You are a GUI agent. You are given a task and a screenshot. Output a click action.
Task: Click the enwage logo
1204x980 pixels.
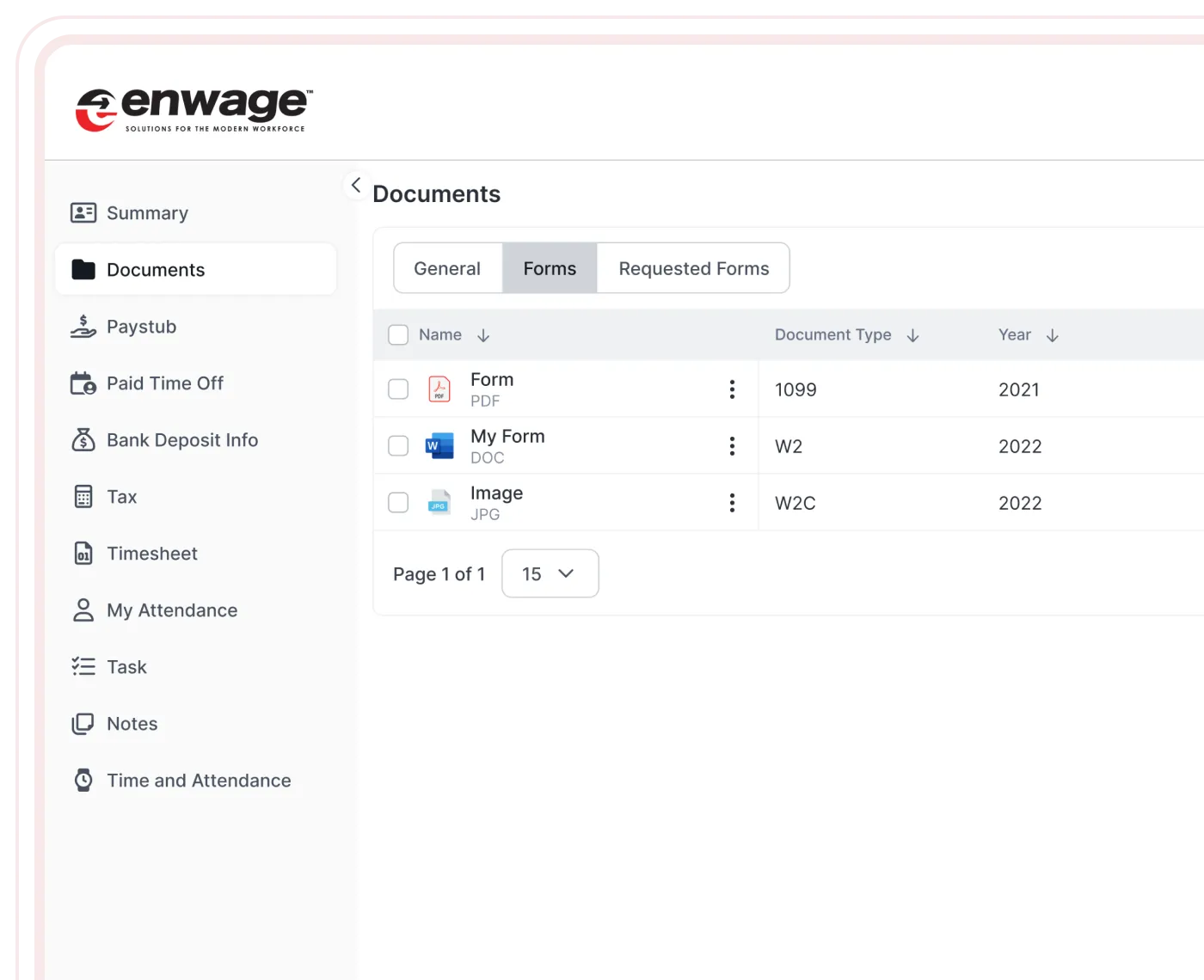(191, 107)
